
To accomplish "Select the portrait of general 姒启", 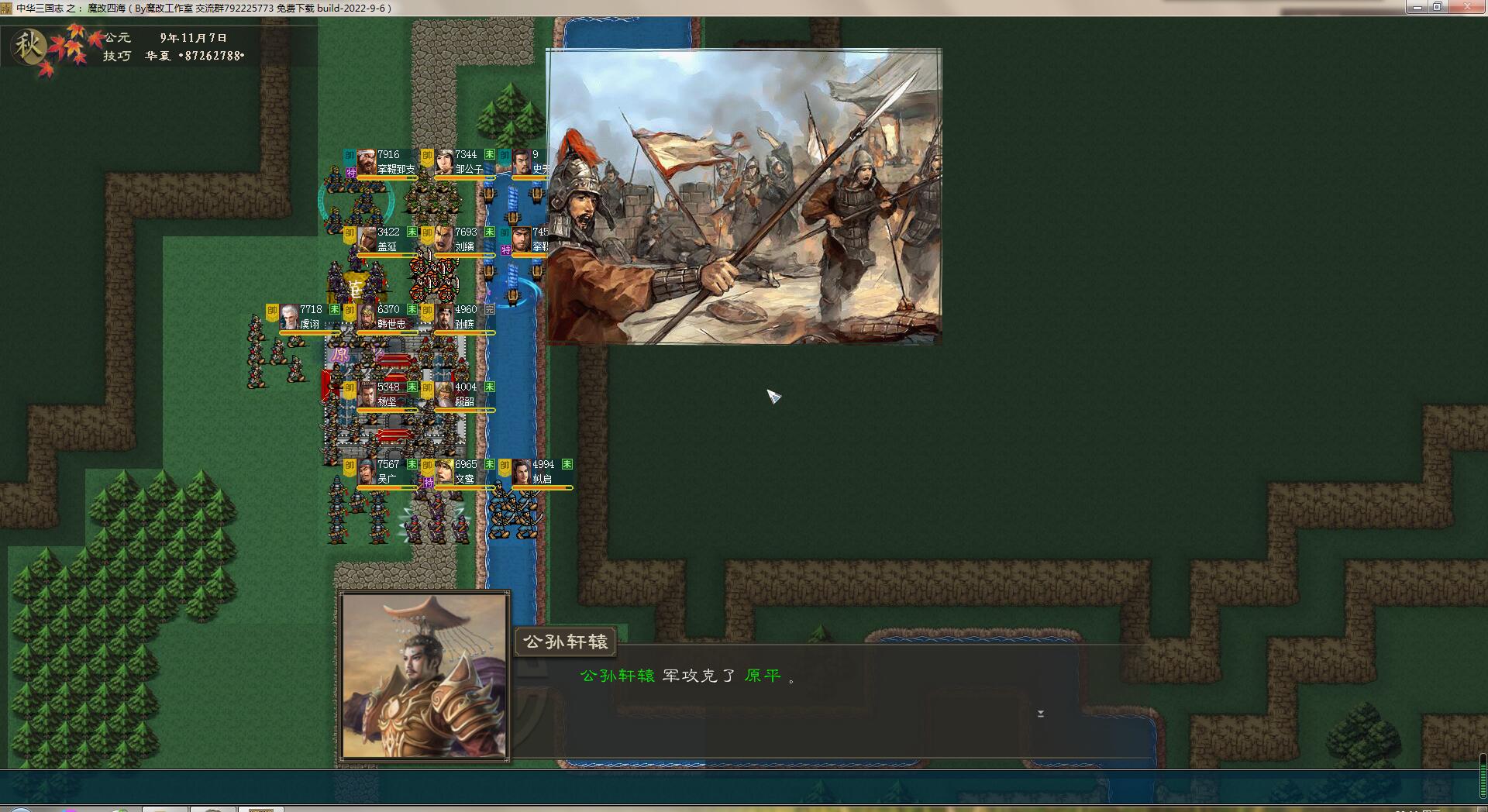I will click(x=522, y=472).
